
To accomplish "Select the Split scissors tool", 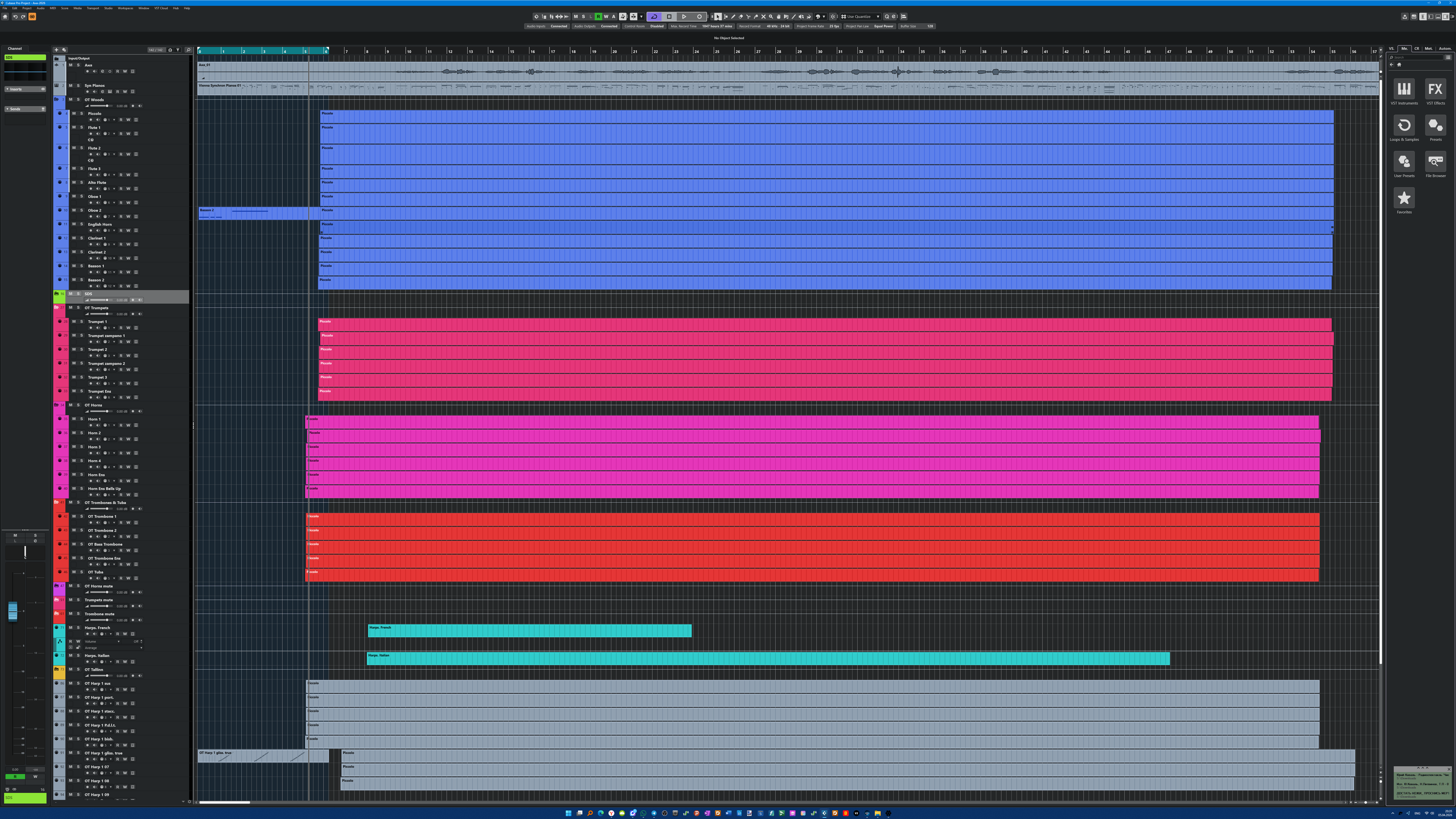I will (x=748, y=16).
